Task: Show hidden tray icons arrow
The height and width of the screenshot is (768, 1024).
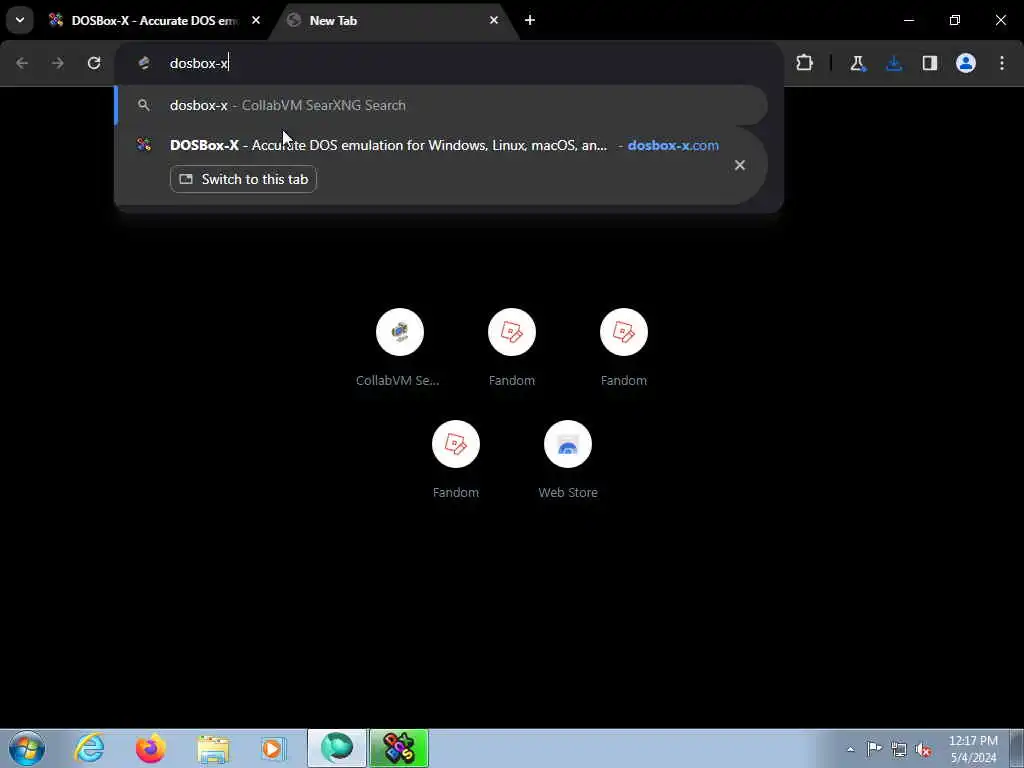Action: 850,749
